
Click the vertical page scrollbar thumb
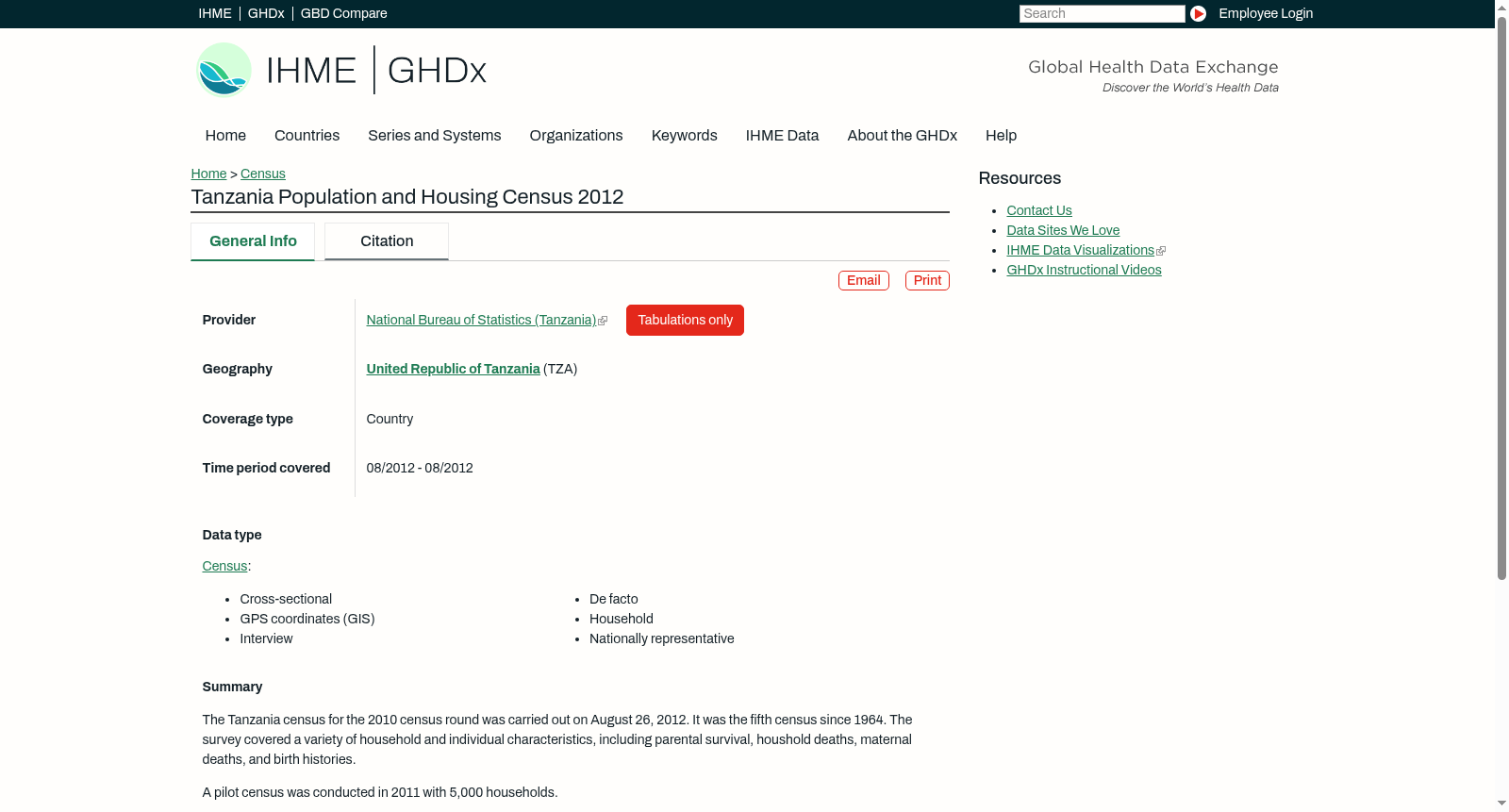point(1501,297)
